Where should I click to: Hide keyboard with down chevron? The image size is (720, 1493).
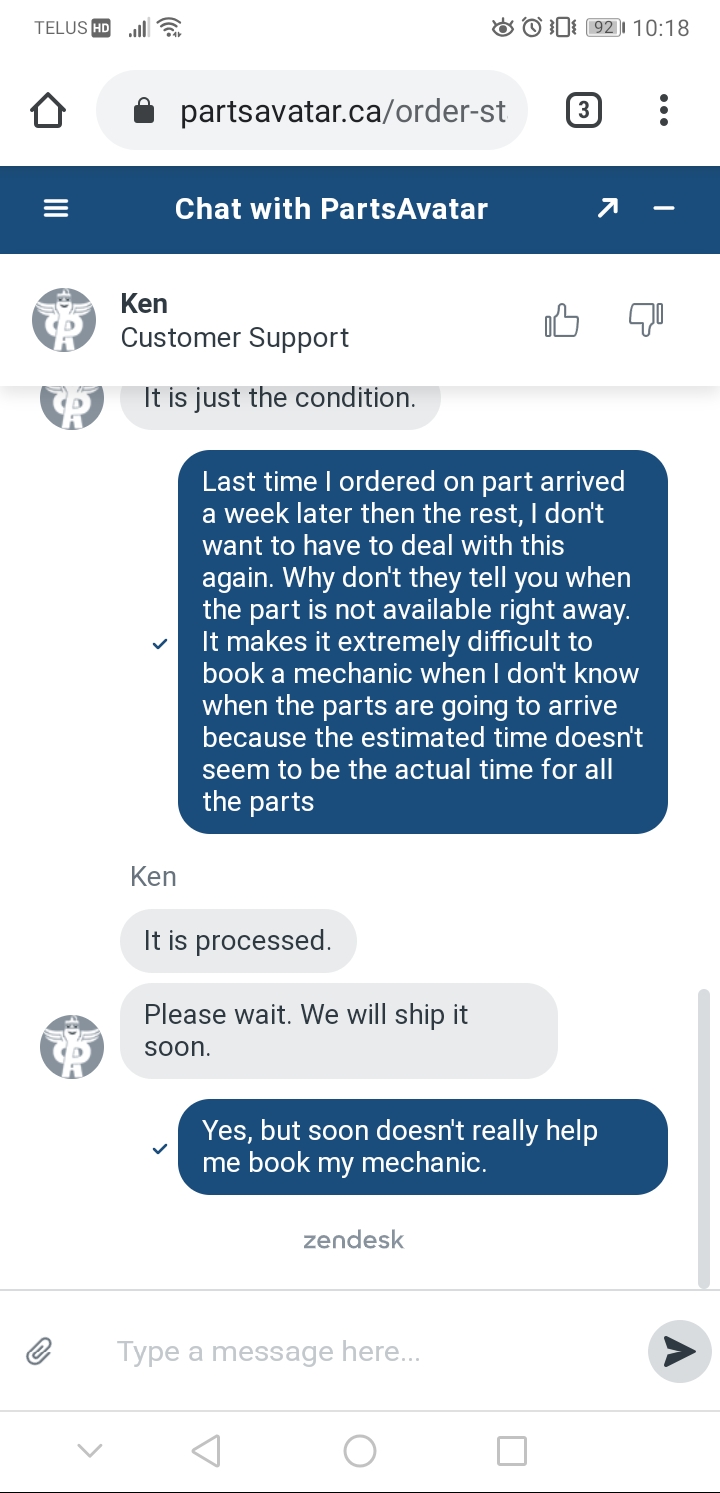click(x=90, y=1450)
